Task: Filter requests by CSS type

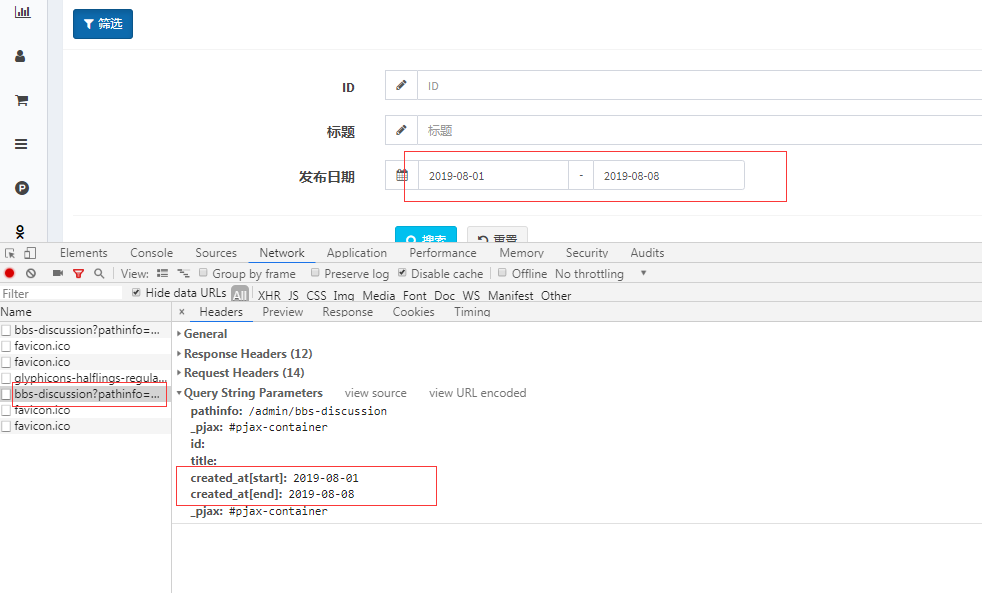Action: (x=316, y=295)
